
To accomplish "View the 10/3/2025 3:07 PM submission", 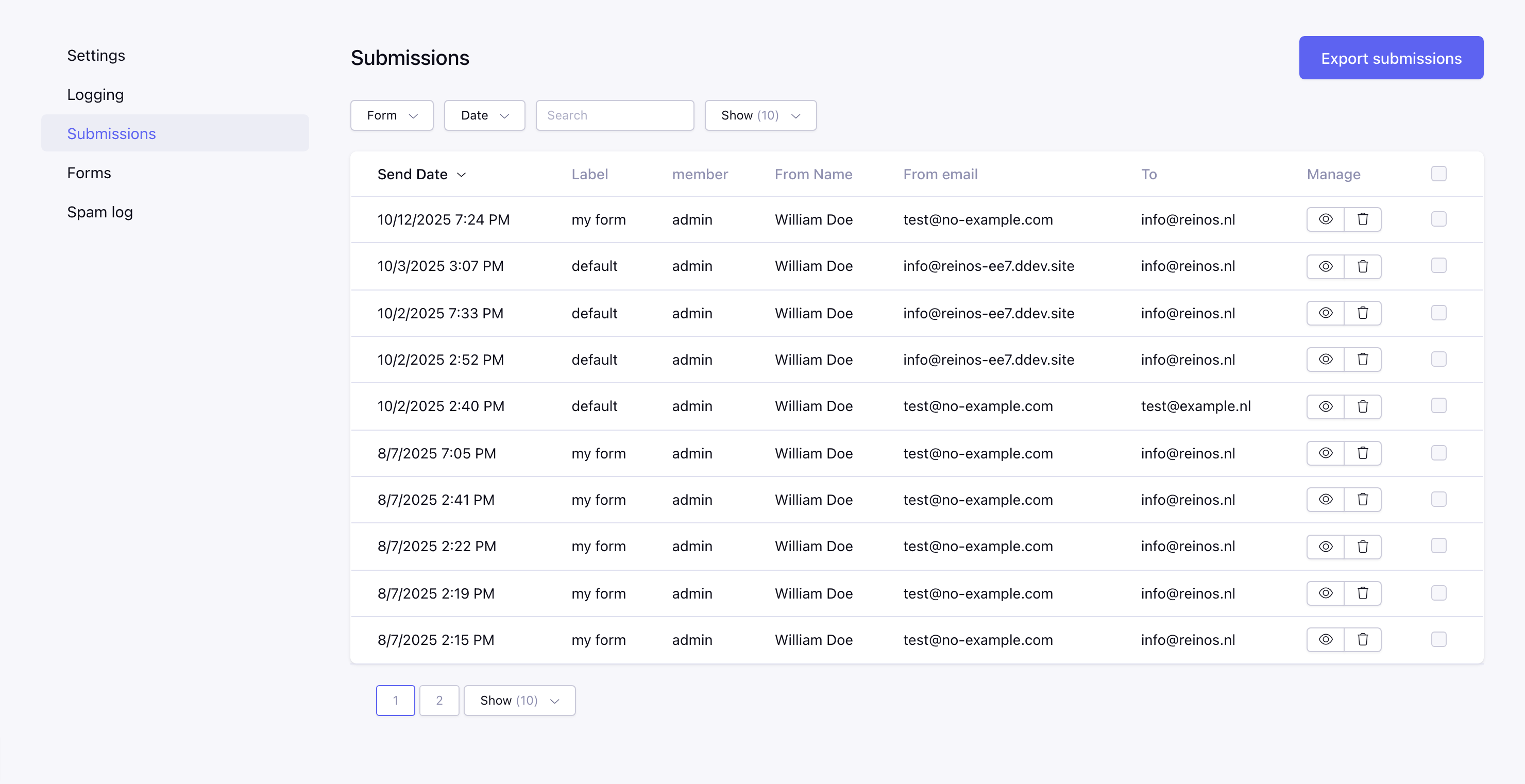I will coord(1326,266).
